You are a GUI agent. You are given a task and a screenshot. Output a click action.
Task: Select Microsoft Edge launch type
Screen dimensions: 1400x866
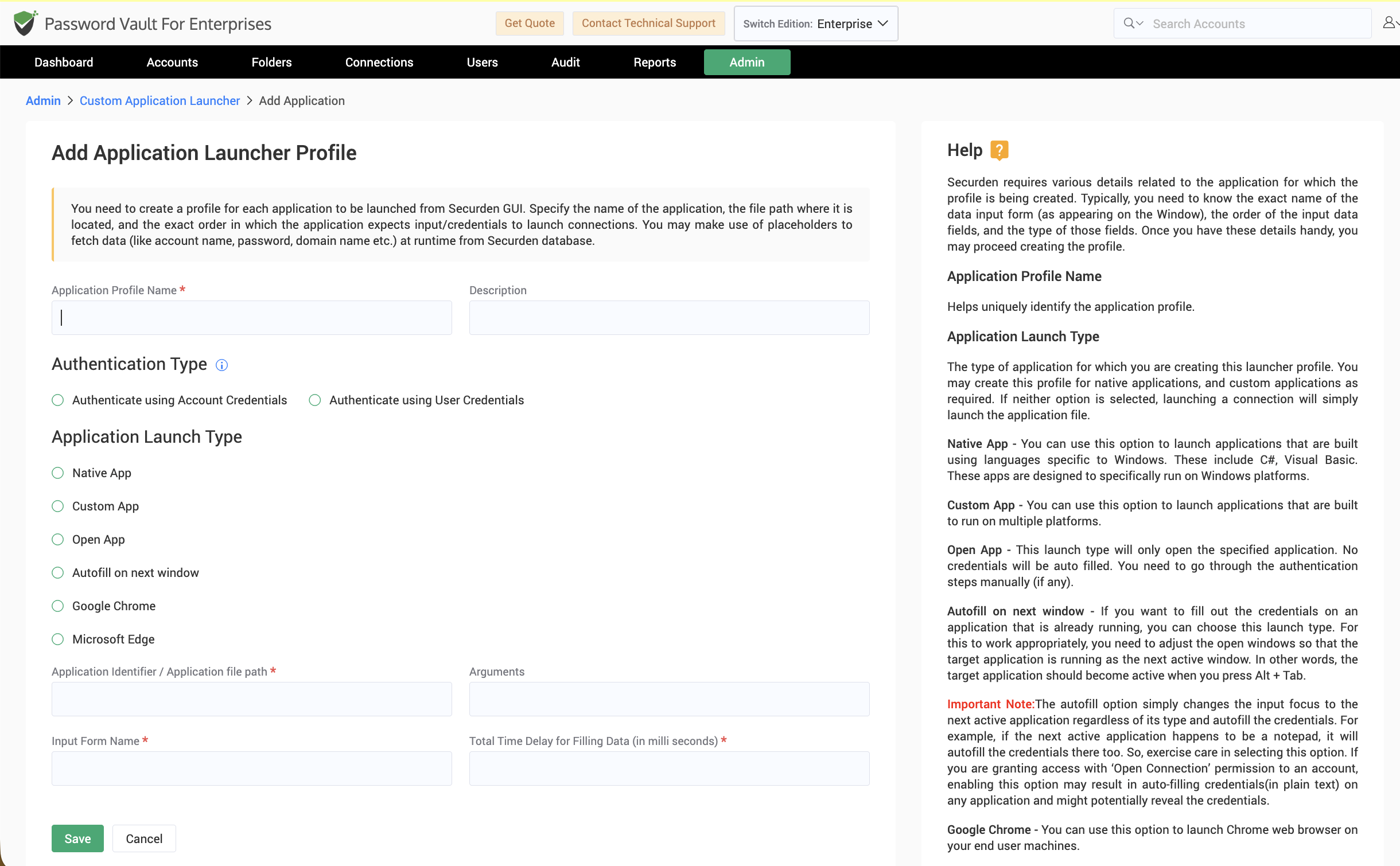58,639
